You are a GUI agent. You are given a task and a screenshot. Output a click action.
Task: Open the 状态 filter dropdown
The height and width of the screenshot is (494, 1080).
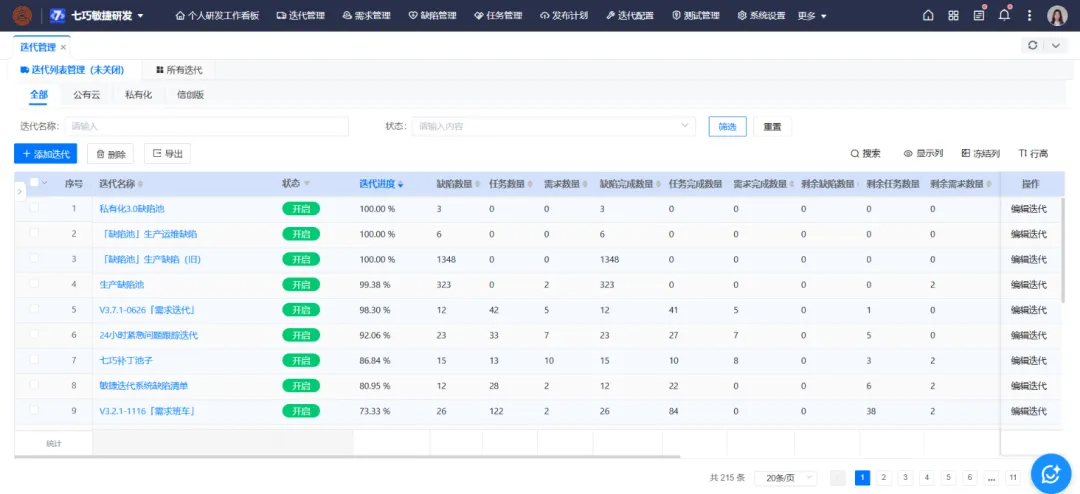click(555, 126)
